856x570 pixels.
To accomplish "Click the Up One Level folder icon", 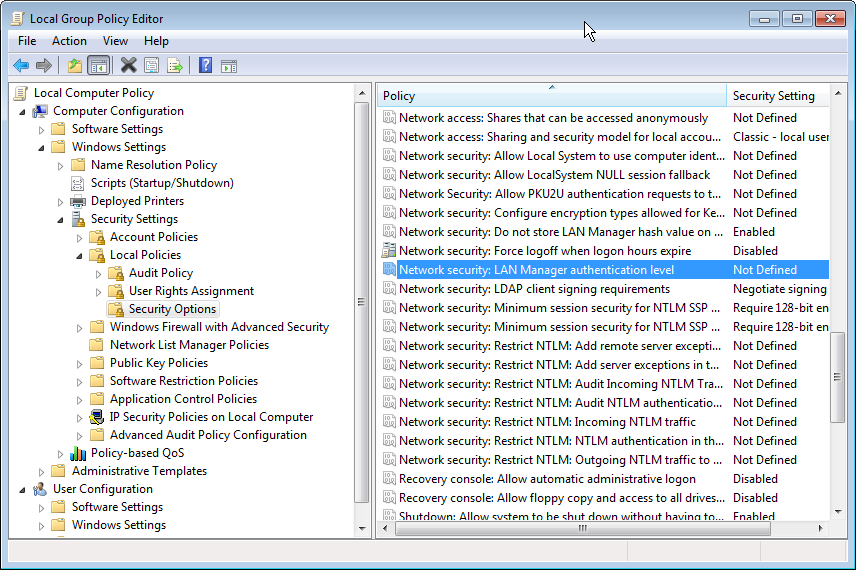I will 74,66.
